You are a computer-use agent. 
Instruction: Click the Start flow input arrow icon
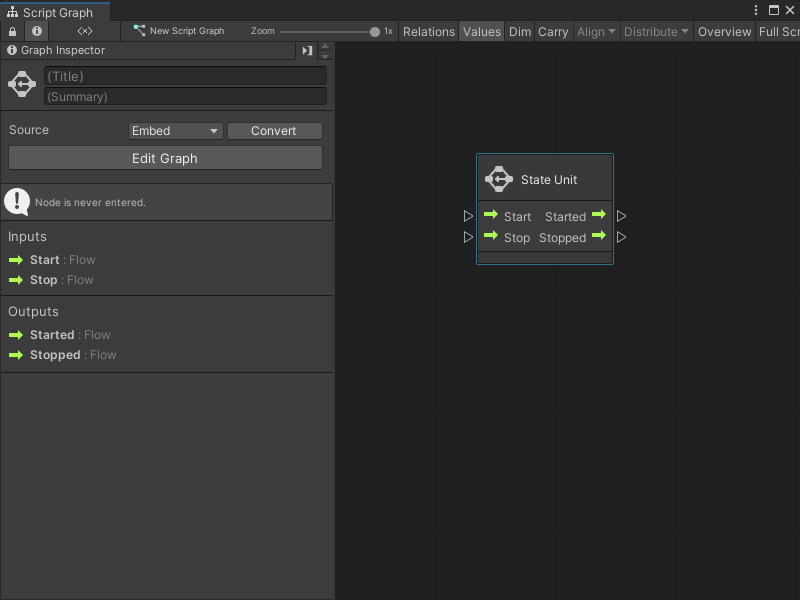pos(489,216)
